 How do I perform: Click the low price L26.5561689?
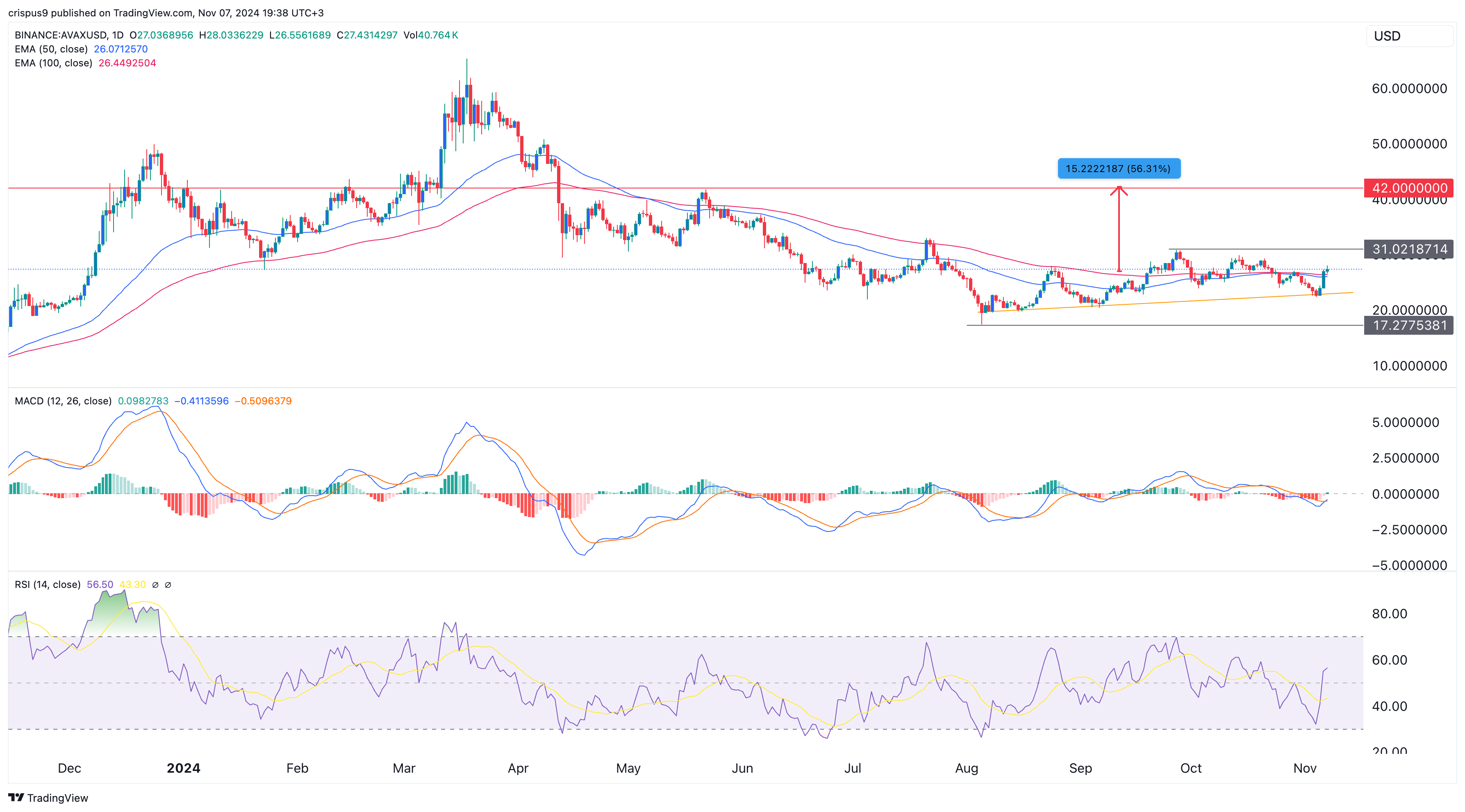[x=300, y=35]
